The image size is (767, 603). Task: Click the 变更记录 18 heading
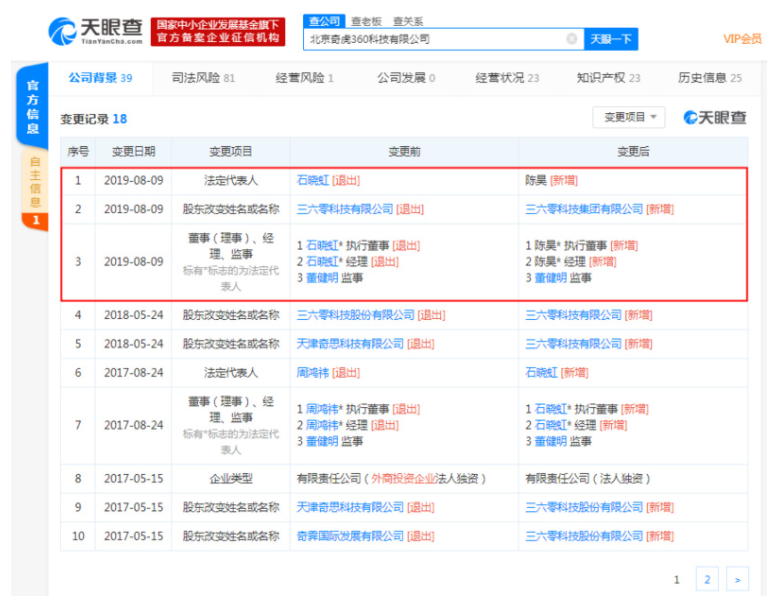pos(93,119)
